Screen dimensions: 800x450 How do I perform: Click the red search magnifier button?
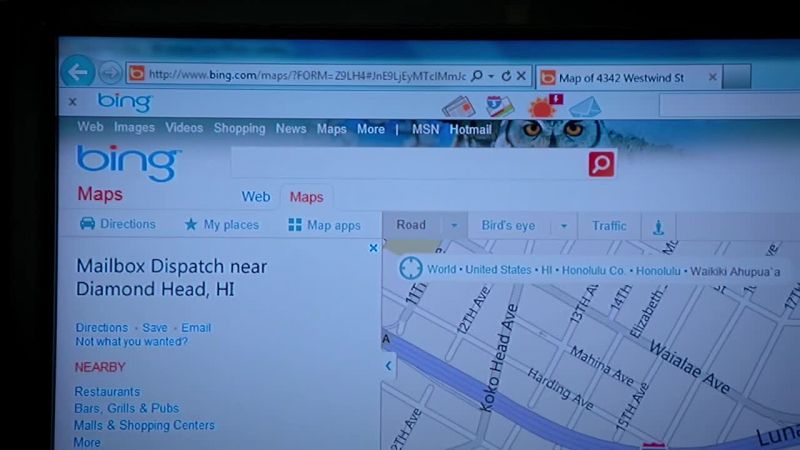[601, 164]
